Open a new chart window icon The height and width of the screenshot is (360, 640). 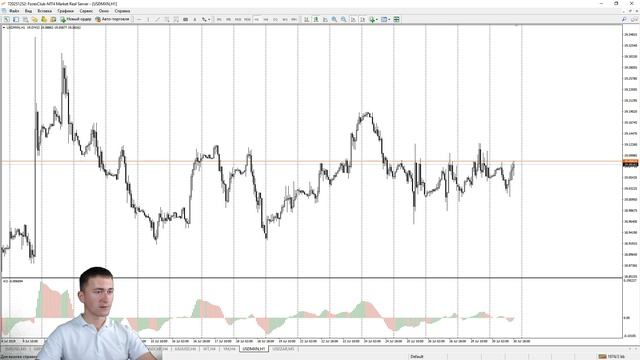[7, 19]
